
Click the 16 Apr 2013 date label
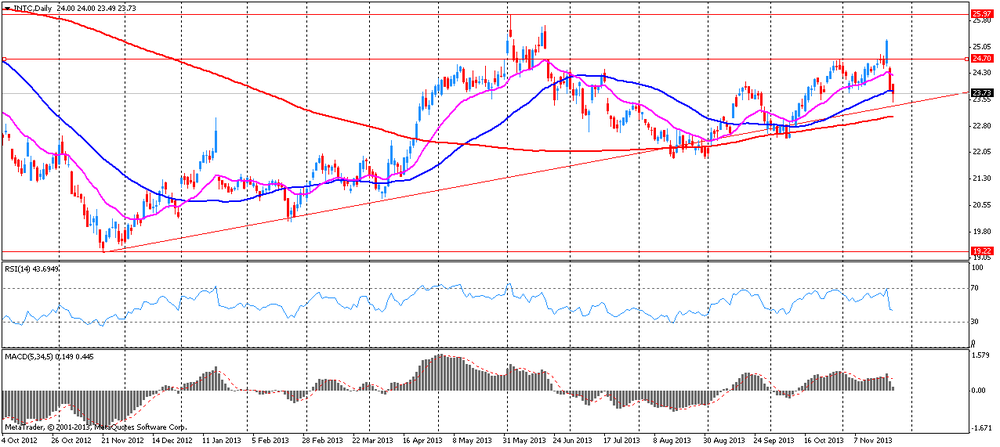coord(423,441)
